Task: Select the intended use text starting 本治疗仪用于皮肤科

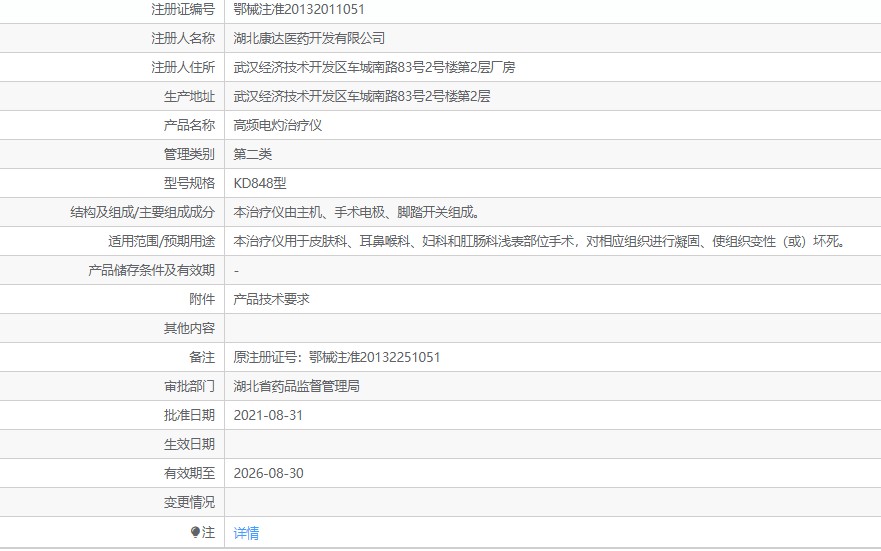Action: click(539, 242)
